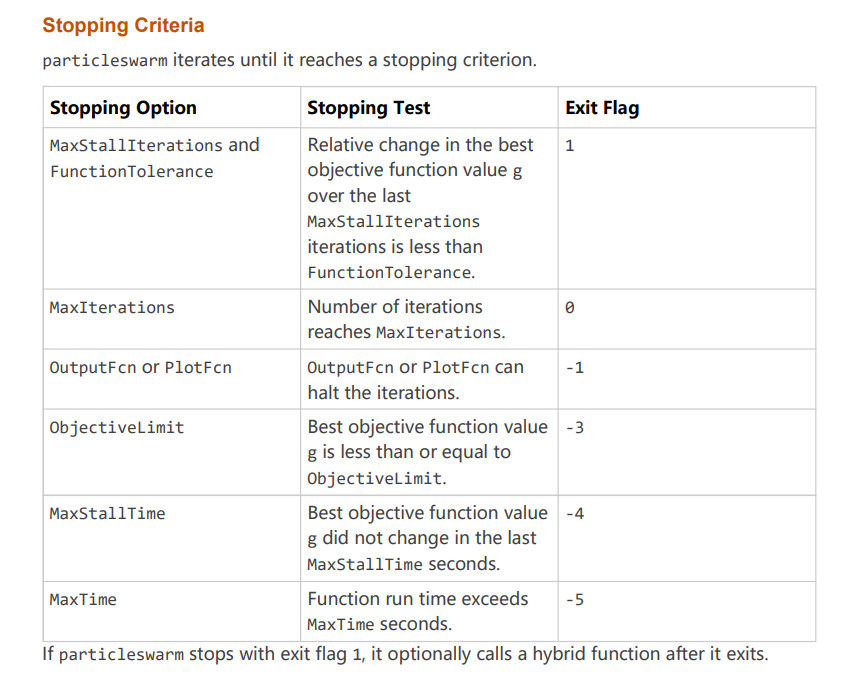Screen dimensions: 841x689
Task: Click PlotFcn in the Stopping Option column
Action: (198, 367)
